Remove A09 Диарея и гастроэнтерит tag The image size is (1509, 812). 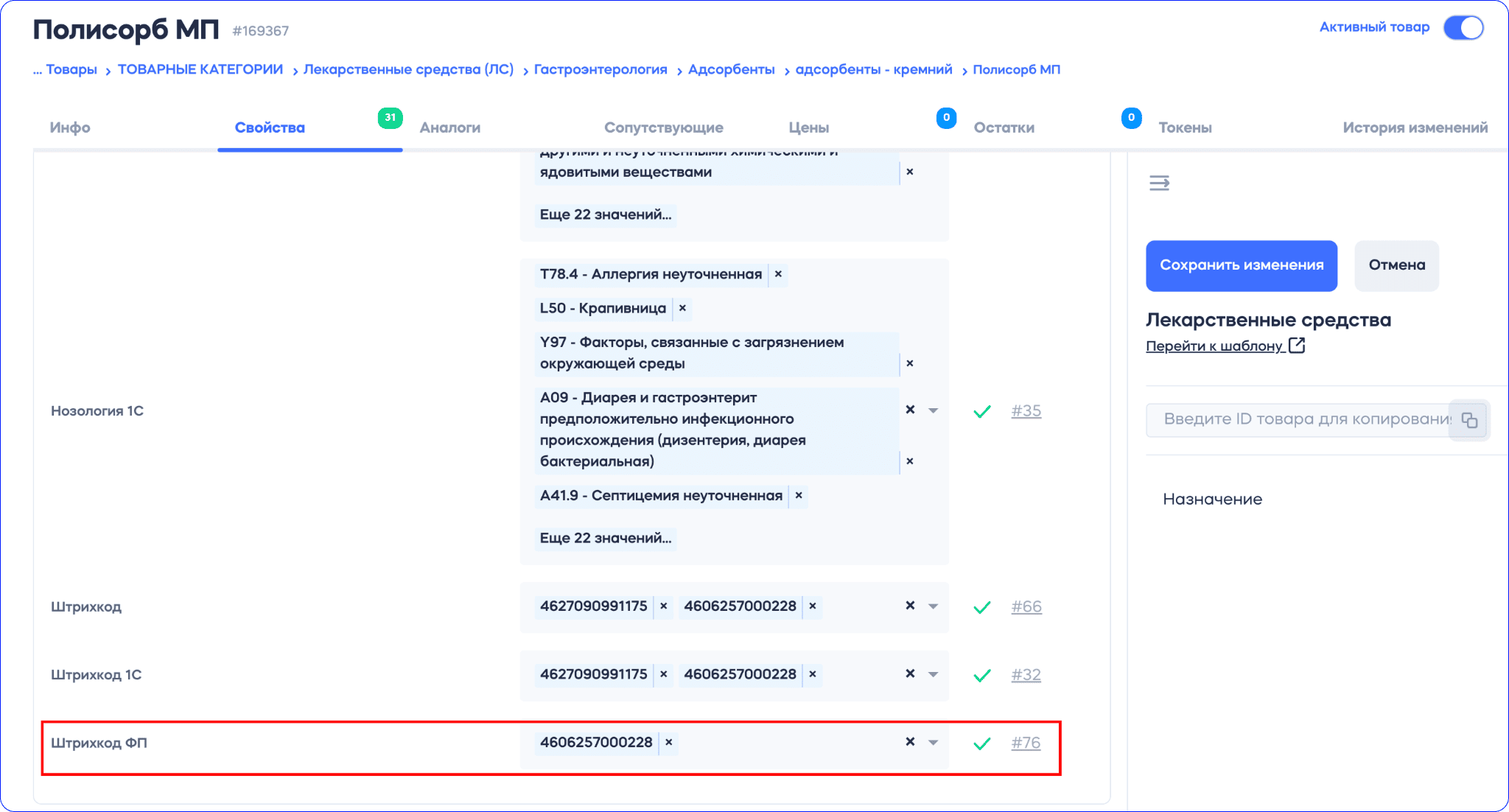click(x=910, y=461)
